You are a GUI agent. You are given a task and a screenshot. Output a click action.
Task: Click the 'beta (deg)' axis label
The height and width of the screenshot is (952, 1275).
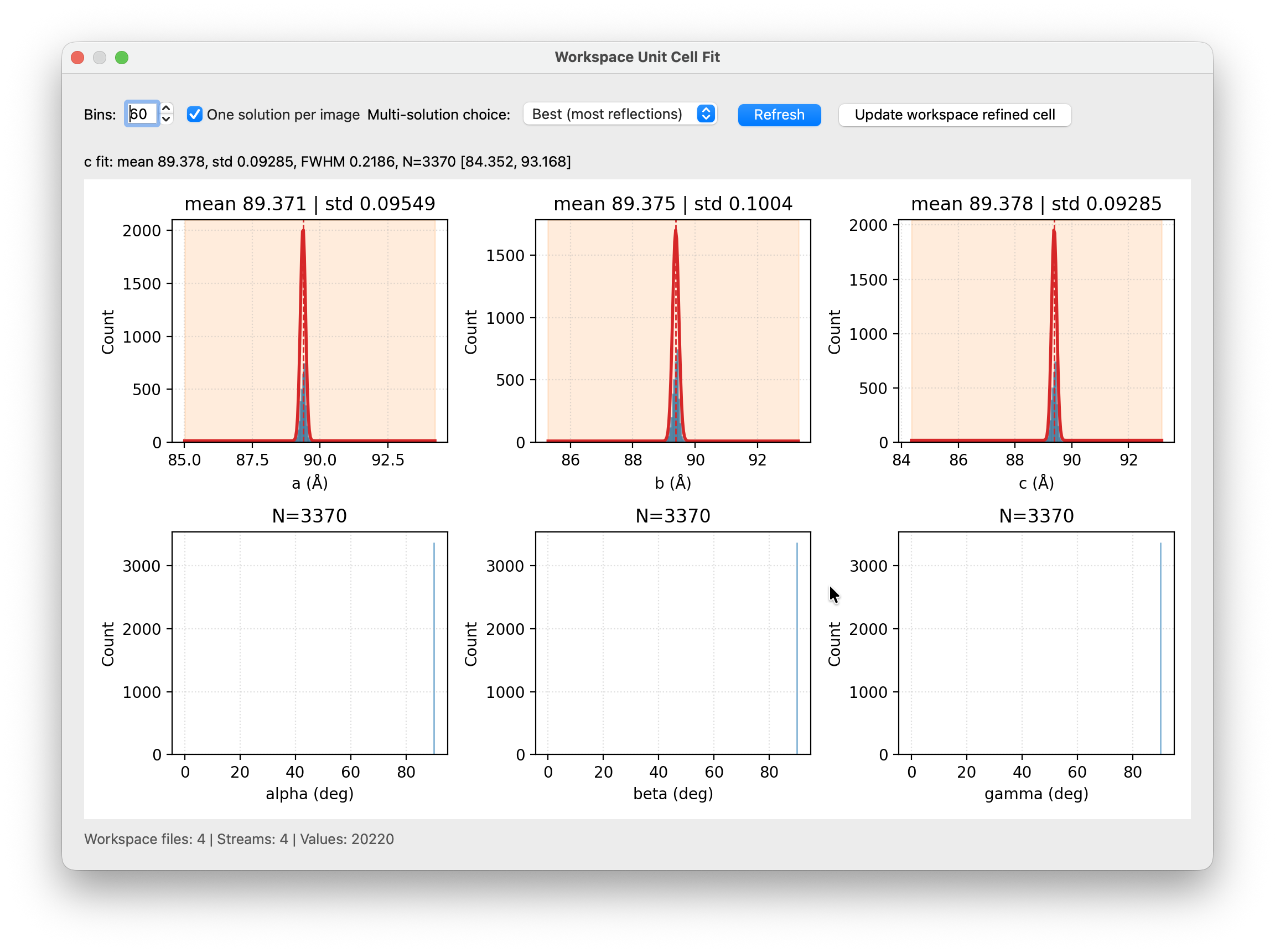click(672, 794)
